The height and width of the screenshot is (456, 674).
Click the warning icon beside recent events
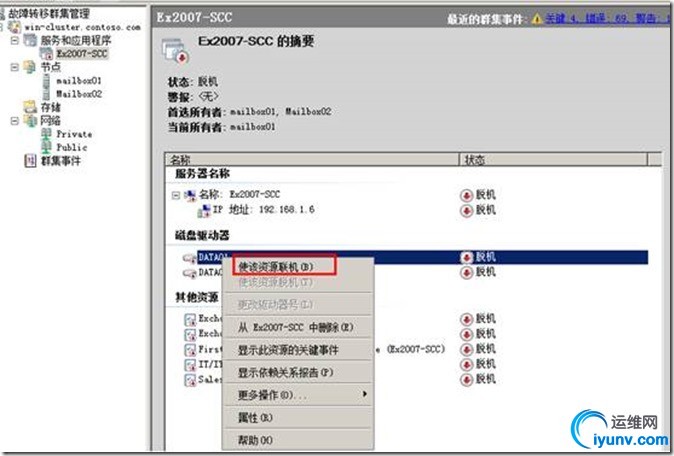(537, 19)
